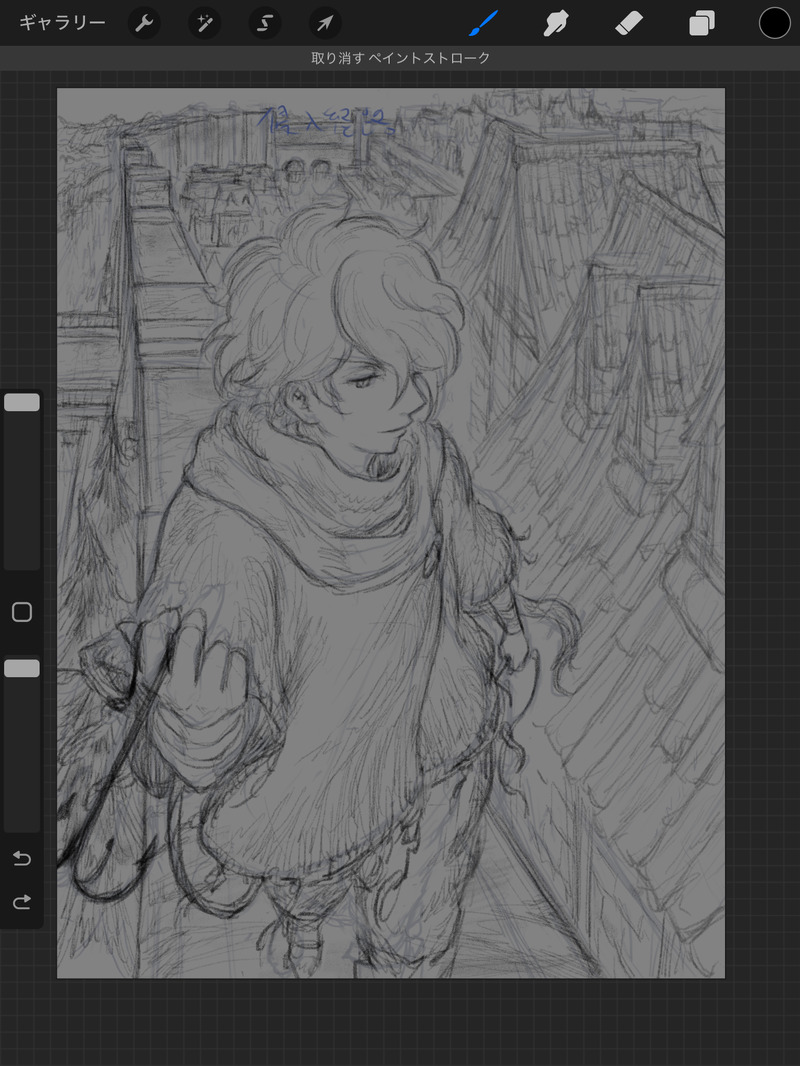The width and height of the screenshot is (800, 1066).
Task: Activate the Transform arrow tool
Action: (x=325, y=24)
